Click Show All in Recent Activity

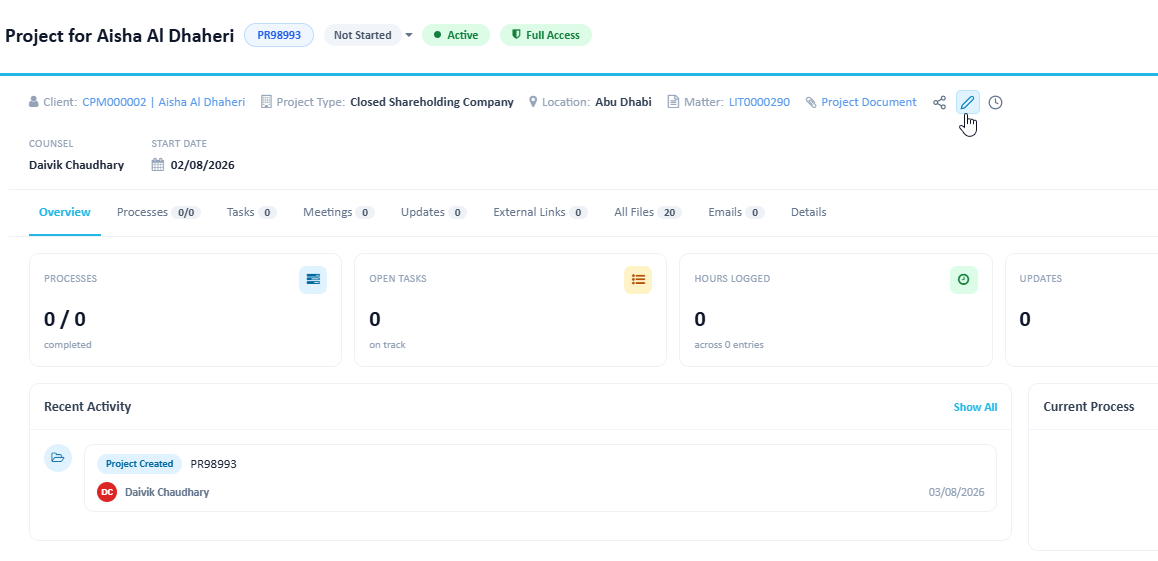pyautogui.click(x=975, y=407)
